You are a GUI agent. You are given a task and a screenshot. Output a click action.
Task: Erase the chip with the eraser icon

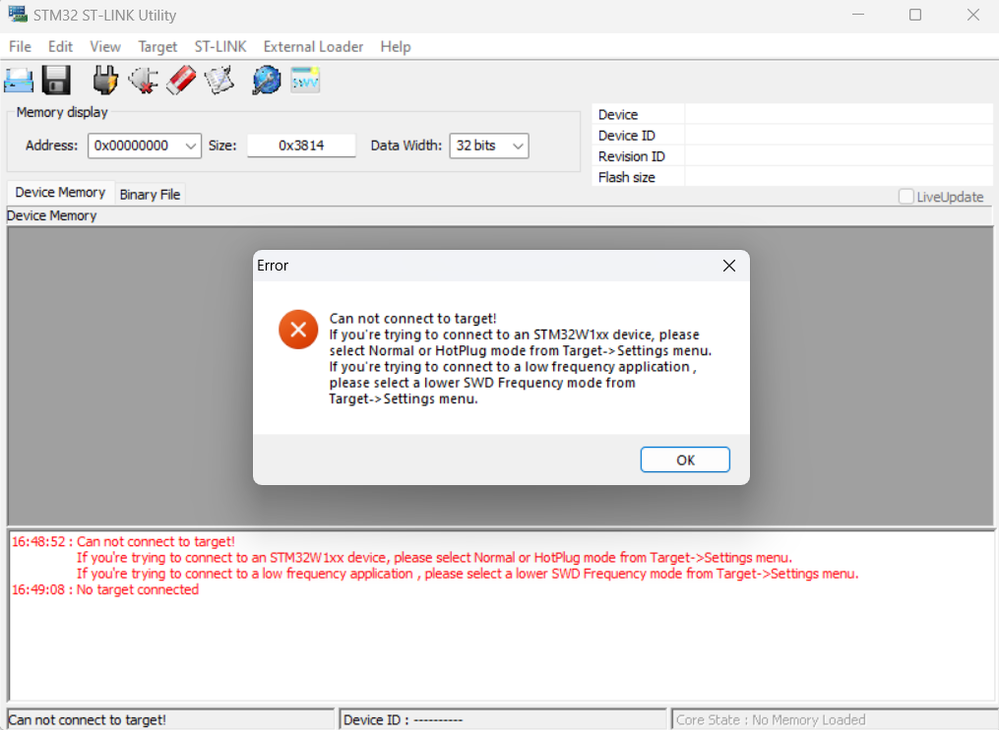click(x=181, y=79)
